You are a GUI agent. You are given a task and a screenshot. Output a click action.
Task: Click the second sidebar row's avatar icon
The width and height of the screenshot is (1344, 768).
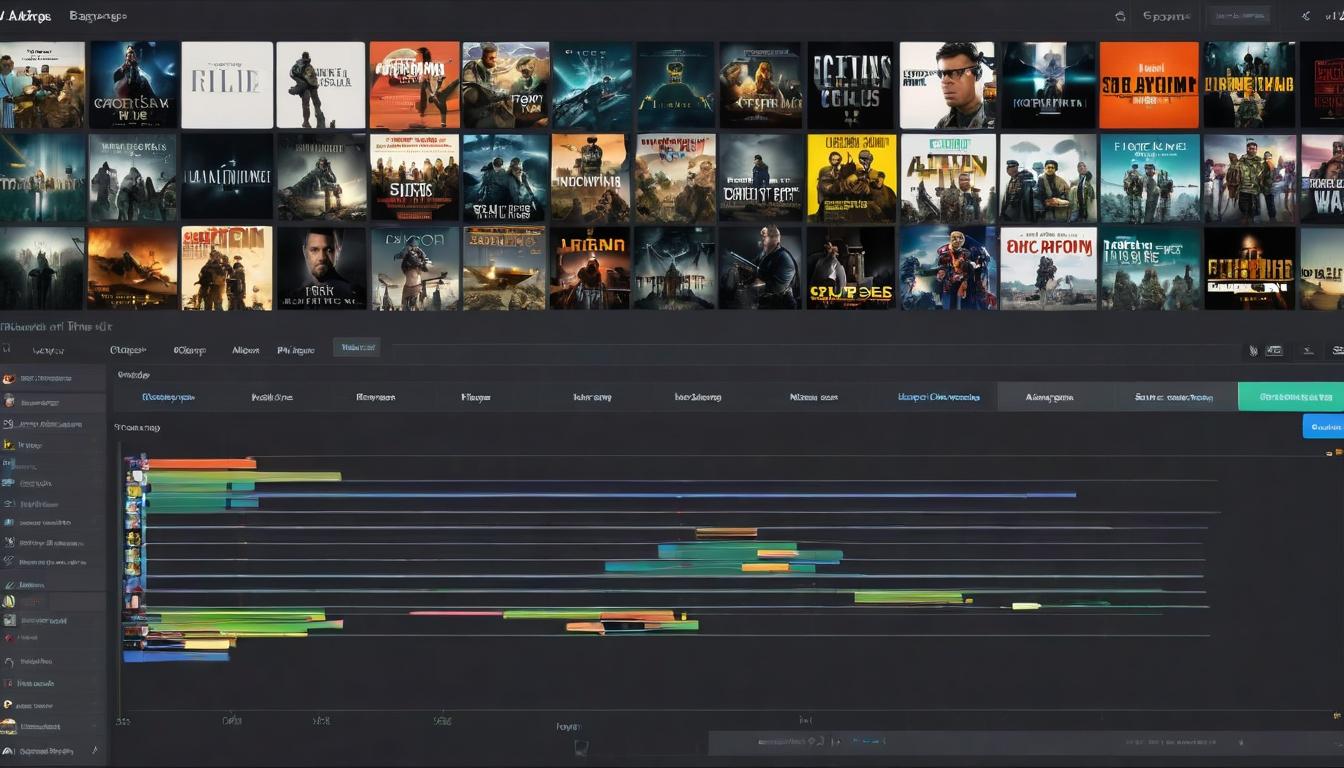point(9,401)
